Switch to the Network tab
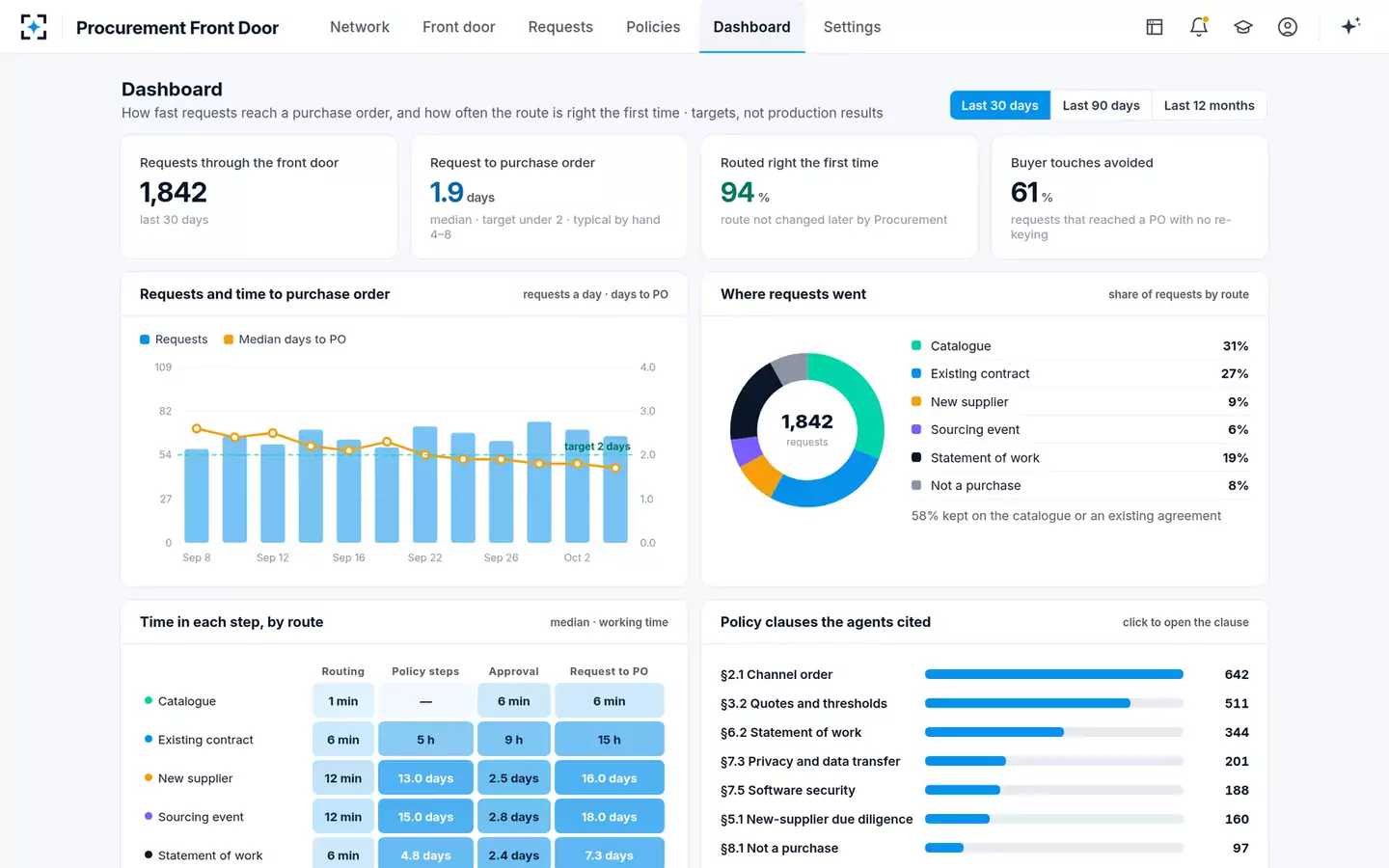1389x868 pixels. click(x=360, y=27)
